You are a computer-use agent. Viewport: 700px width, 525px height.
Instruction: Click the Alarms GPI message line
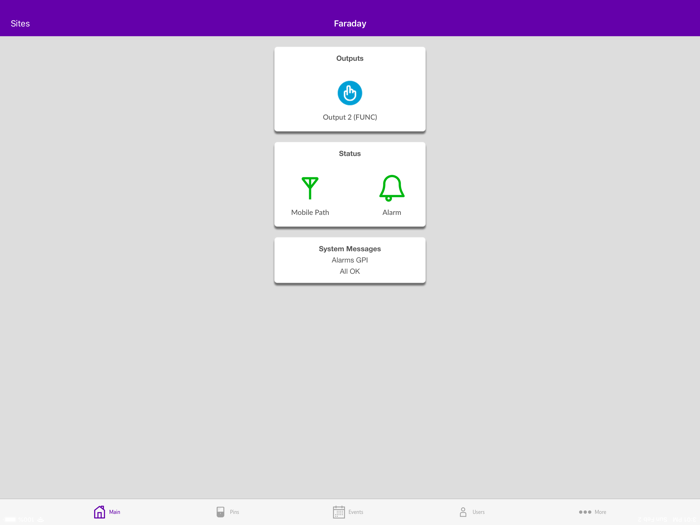tap(350, 260)
